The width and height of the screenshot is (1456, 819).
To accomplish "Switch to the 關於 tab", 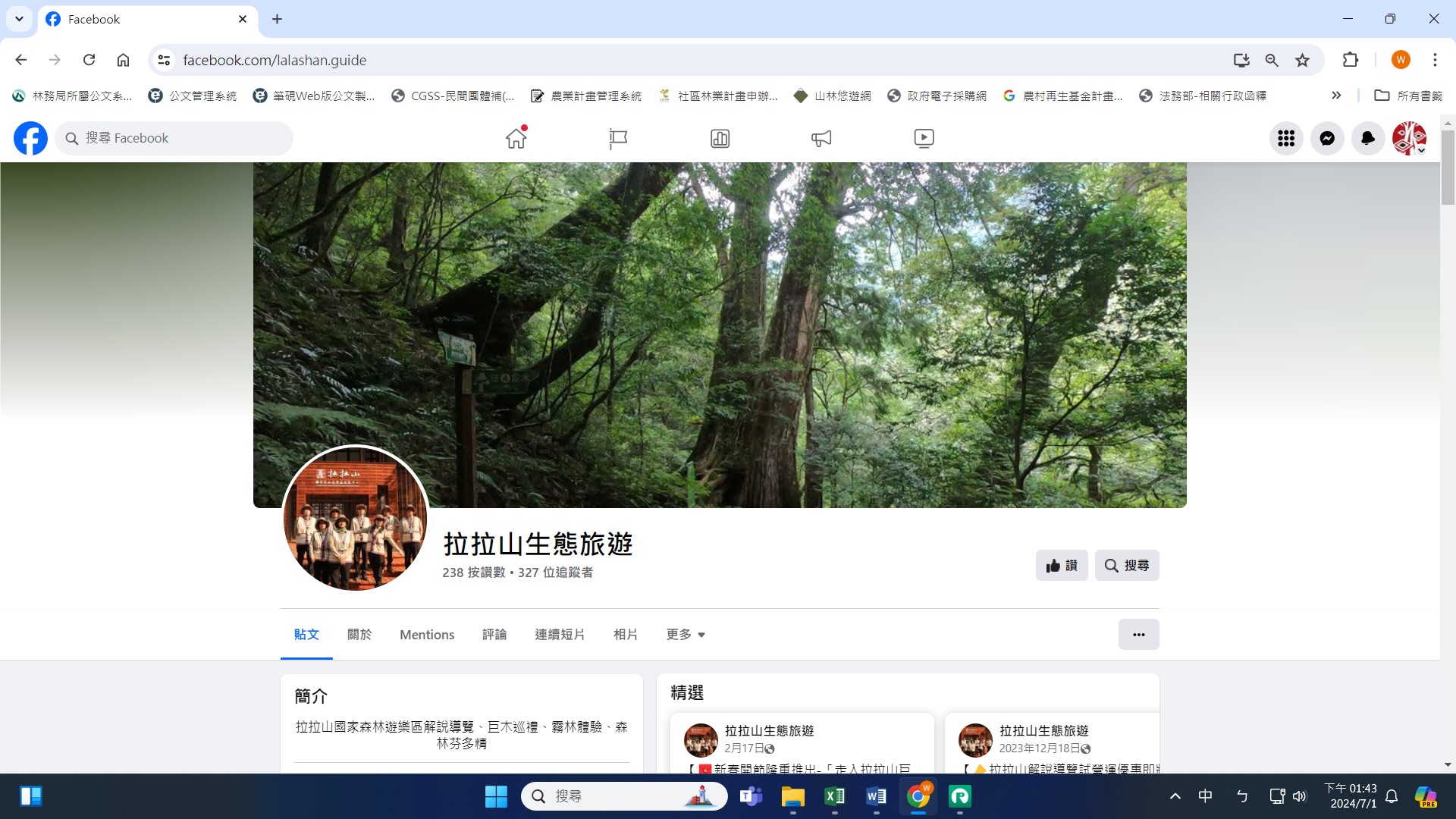I will tap(359, 635).
